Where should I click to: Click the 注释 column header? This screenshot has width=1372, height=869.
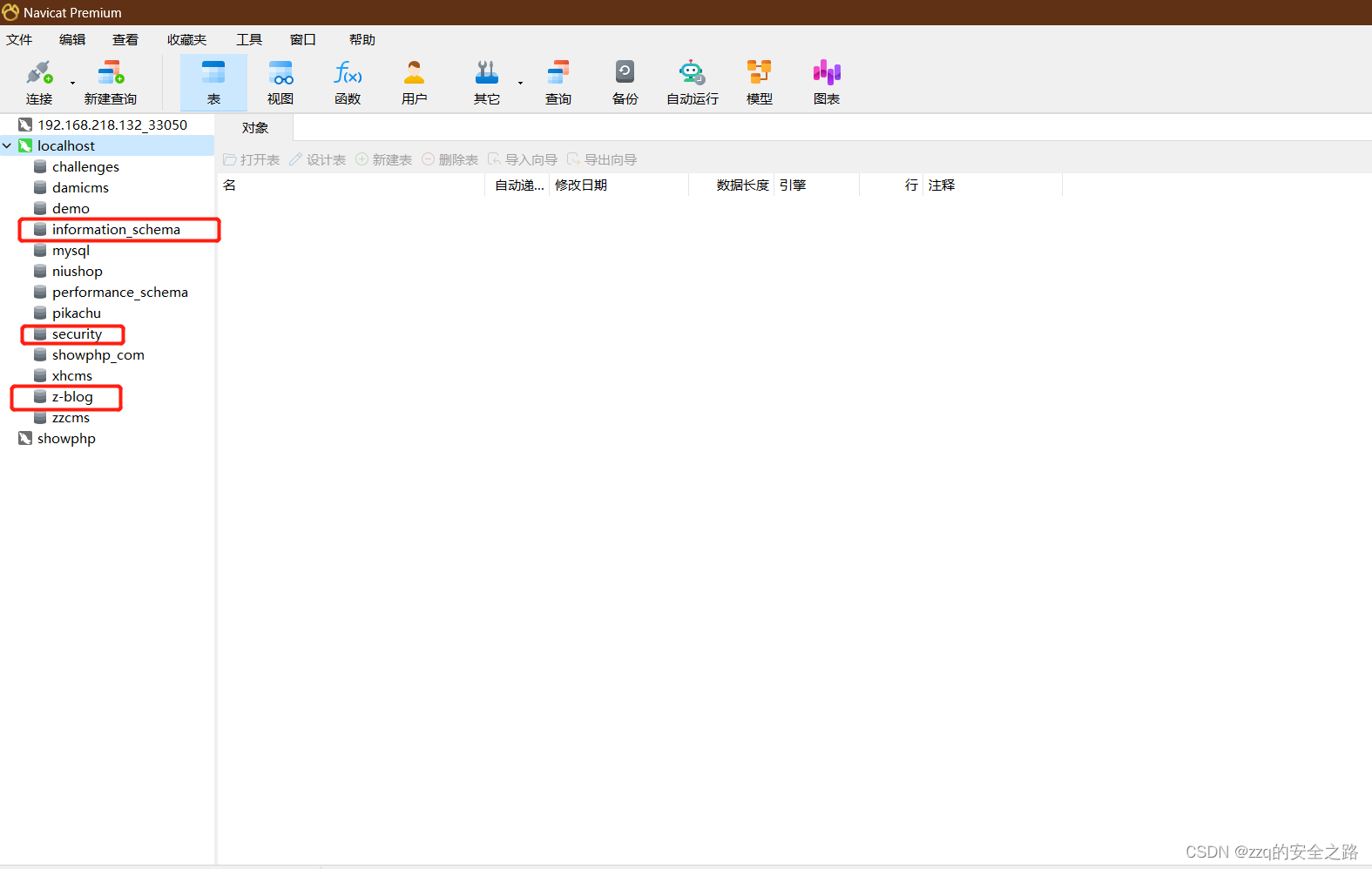(993, 185)
